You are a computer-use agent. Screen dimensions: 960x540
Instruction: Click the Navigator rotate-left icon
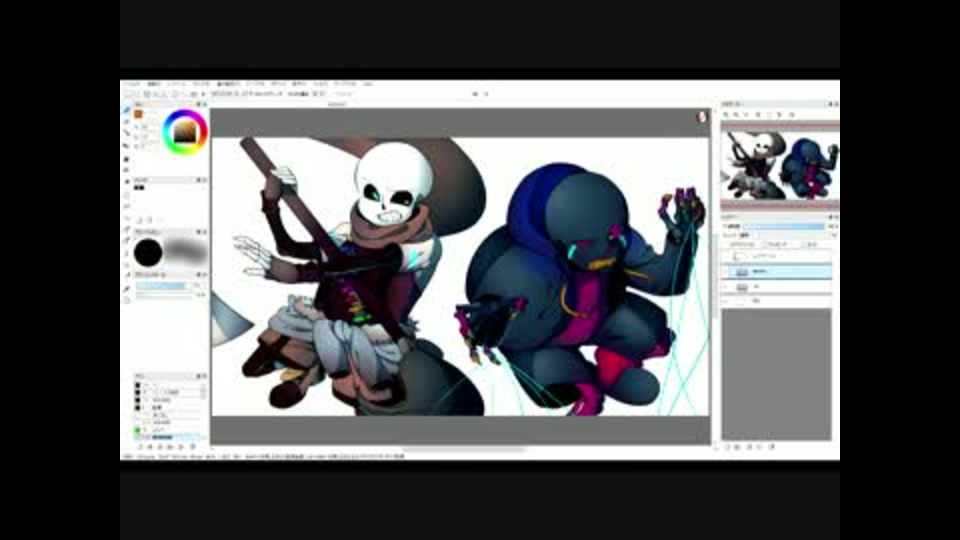click(758, 114)
